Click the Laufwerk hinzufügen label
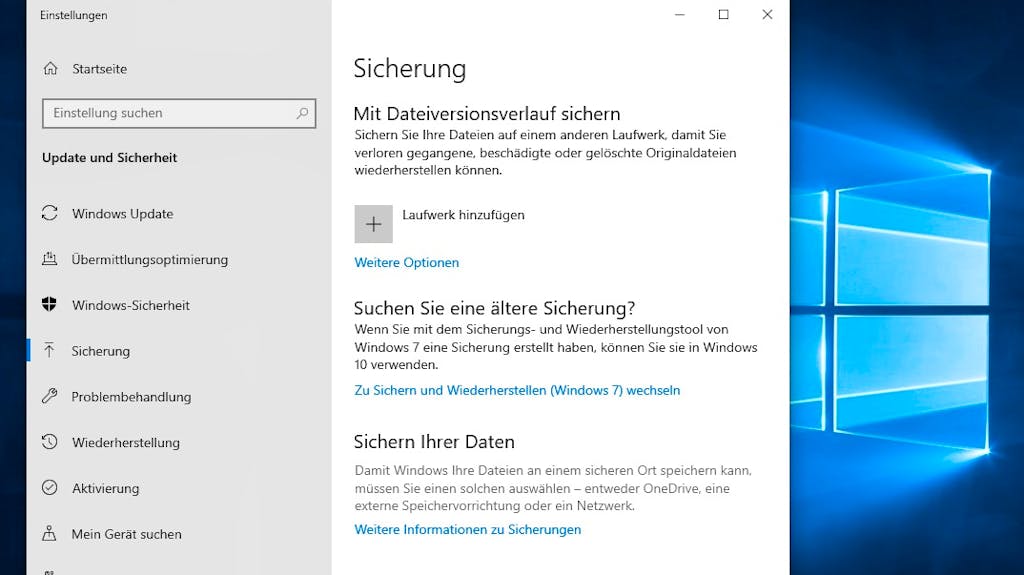This screenshot has height=575, width=1024. (463, 215)
